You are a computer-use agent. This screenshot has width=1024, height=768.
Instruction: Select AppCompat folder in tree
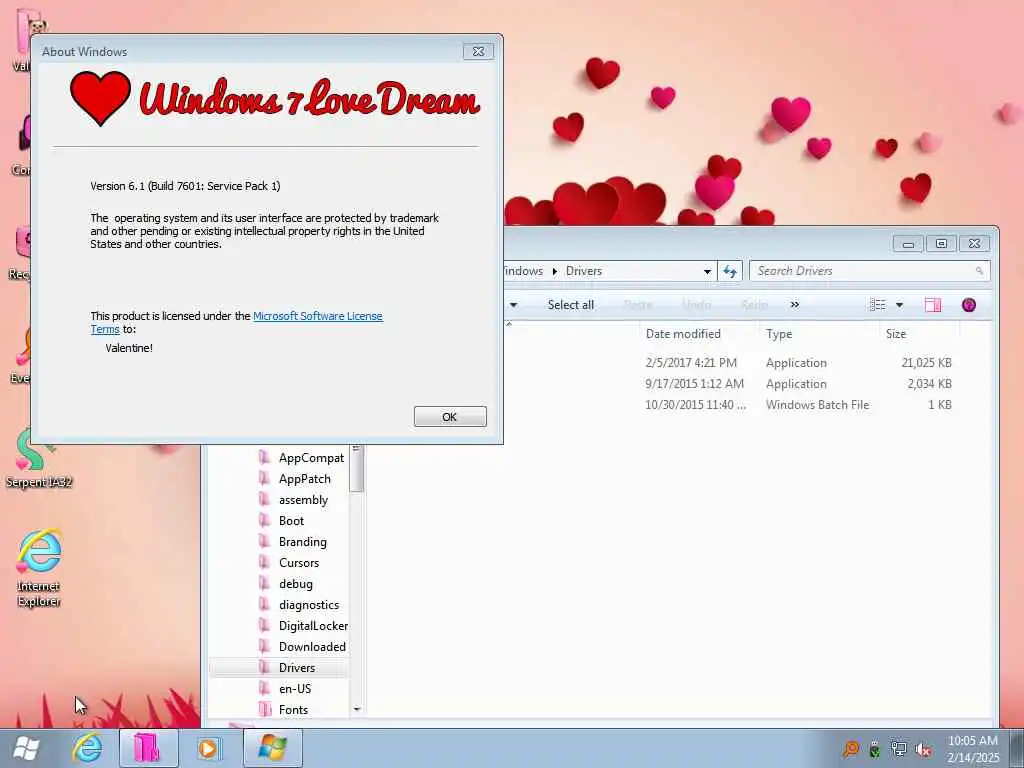click(x=311, y=458)
